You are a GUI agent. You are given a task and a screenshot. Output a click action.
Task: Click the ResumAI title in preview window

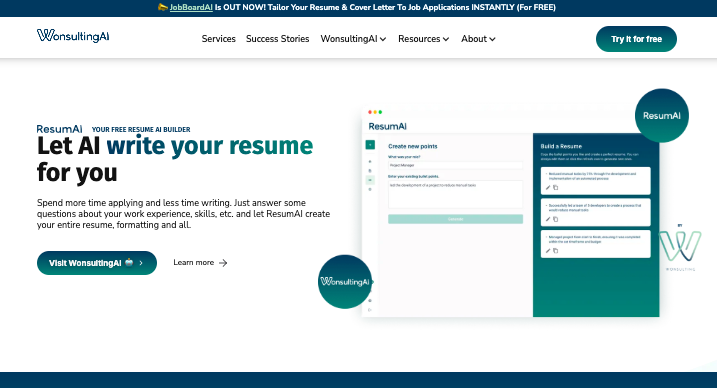387,126
